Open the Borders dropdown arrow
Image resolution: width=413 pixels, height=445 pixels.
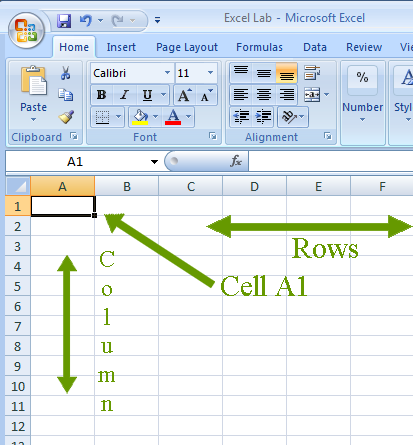118,117
